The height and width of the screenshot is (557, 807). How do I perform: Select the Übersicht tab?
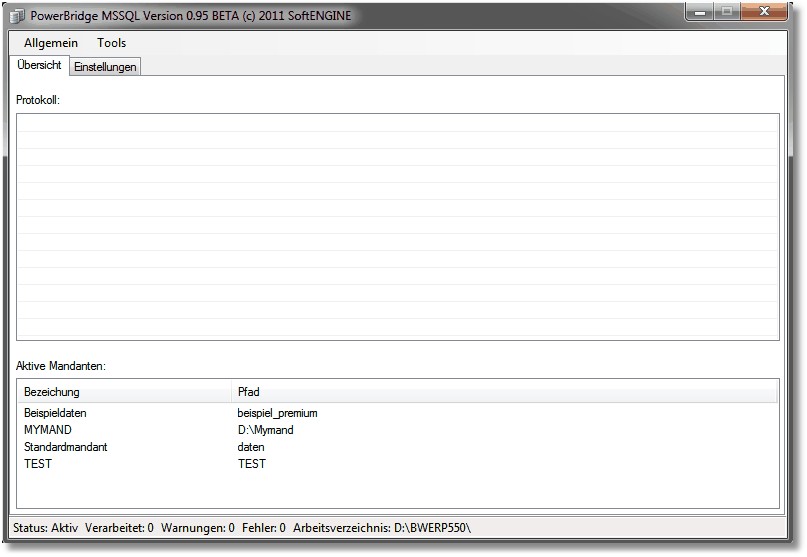point(40,65)
